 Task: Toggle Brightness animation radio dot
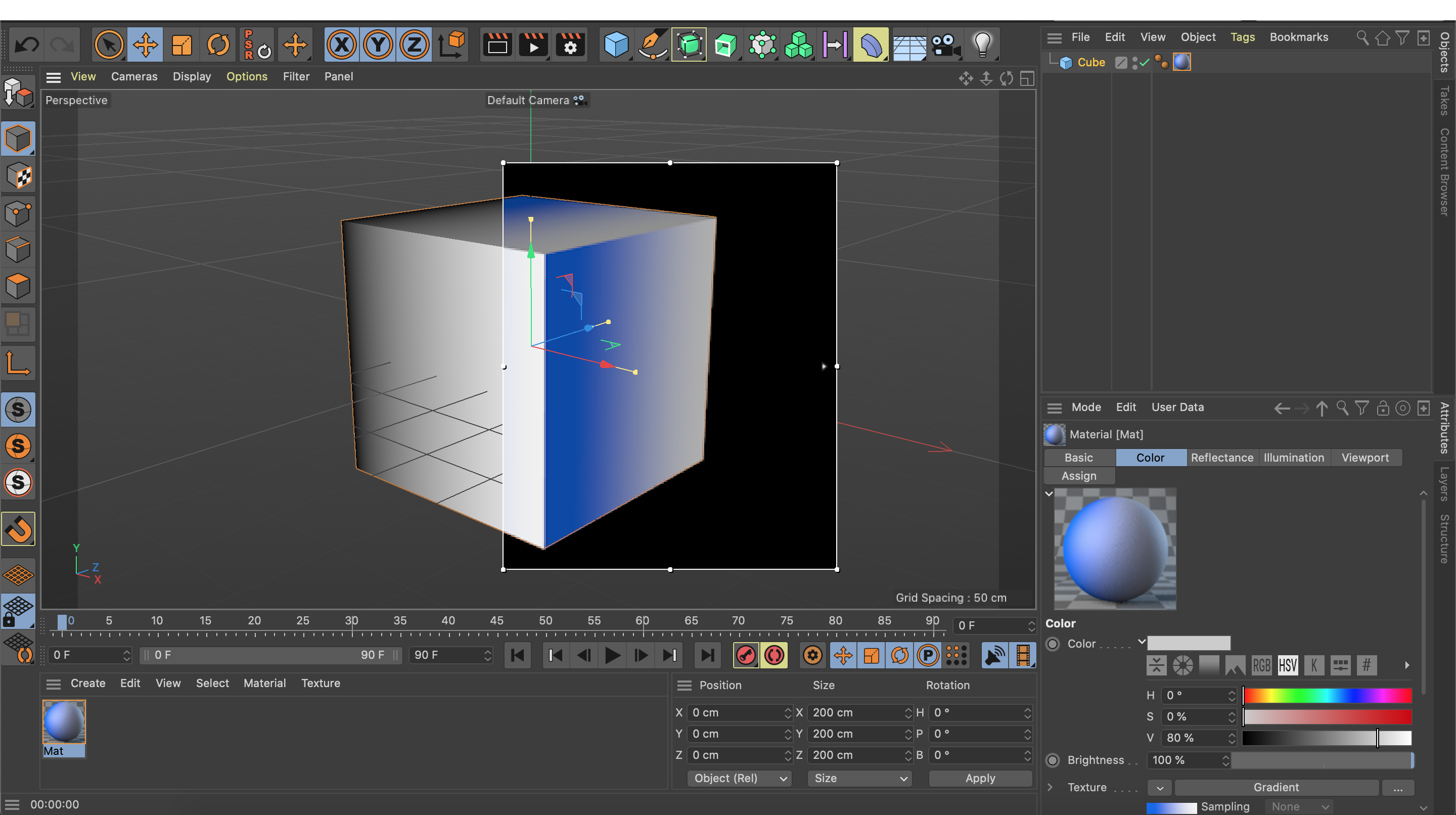1053,760
